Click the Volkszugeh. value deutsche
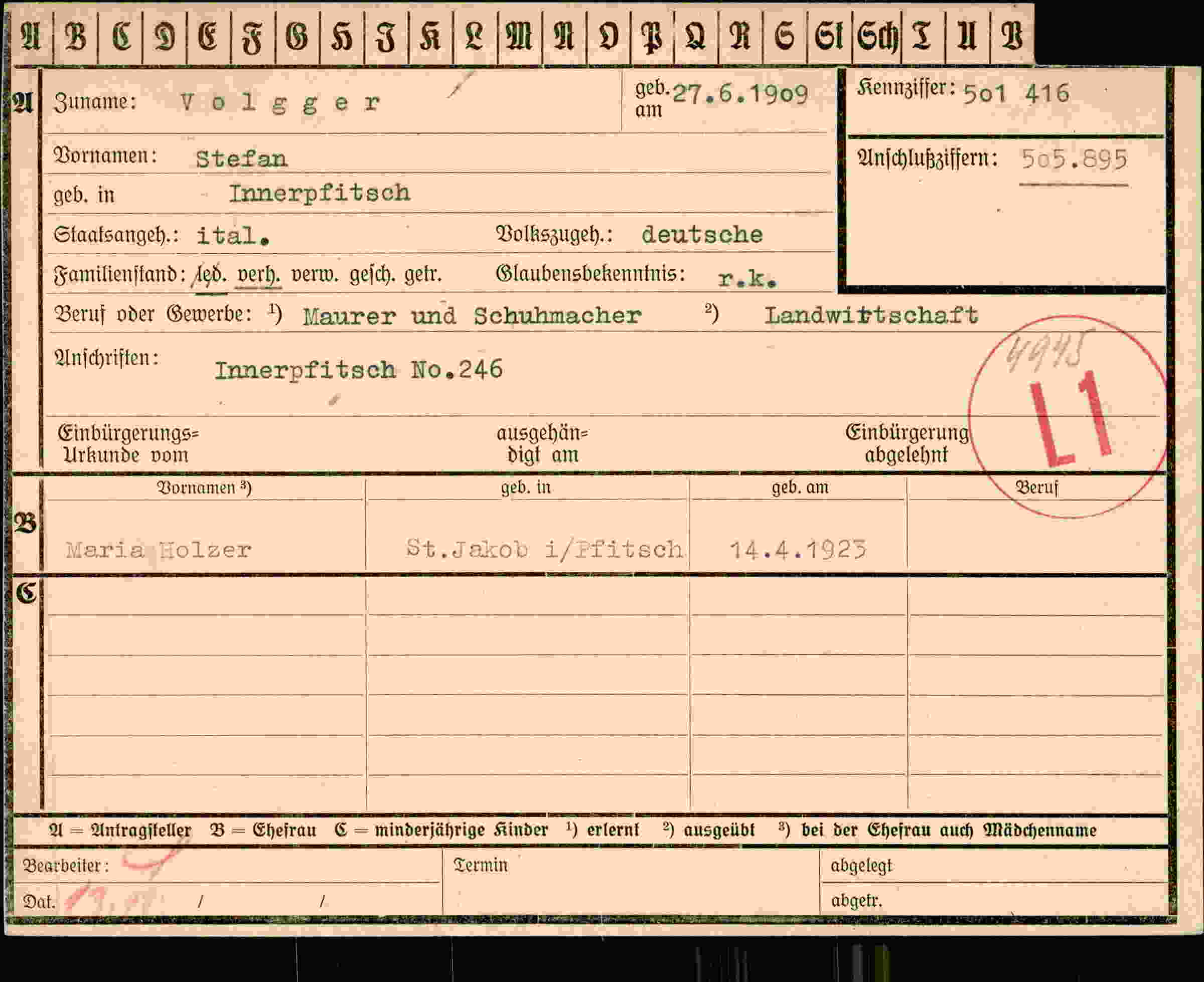Viewport: 1204px width, 982px height. (x=702, y=234)
